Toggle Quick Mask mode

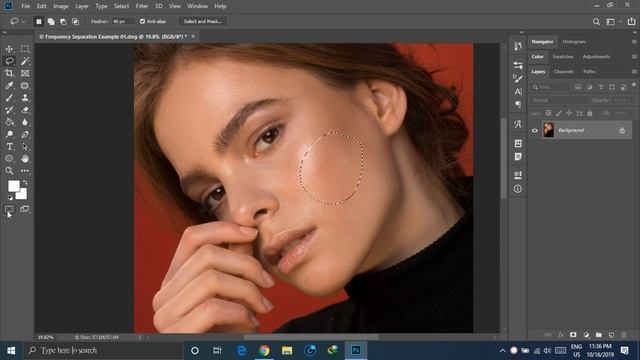[9, 209]
